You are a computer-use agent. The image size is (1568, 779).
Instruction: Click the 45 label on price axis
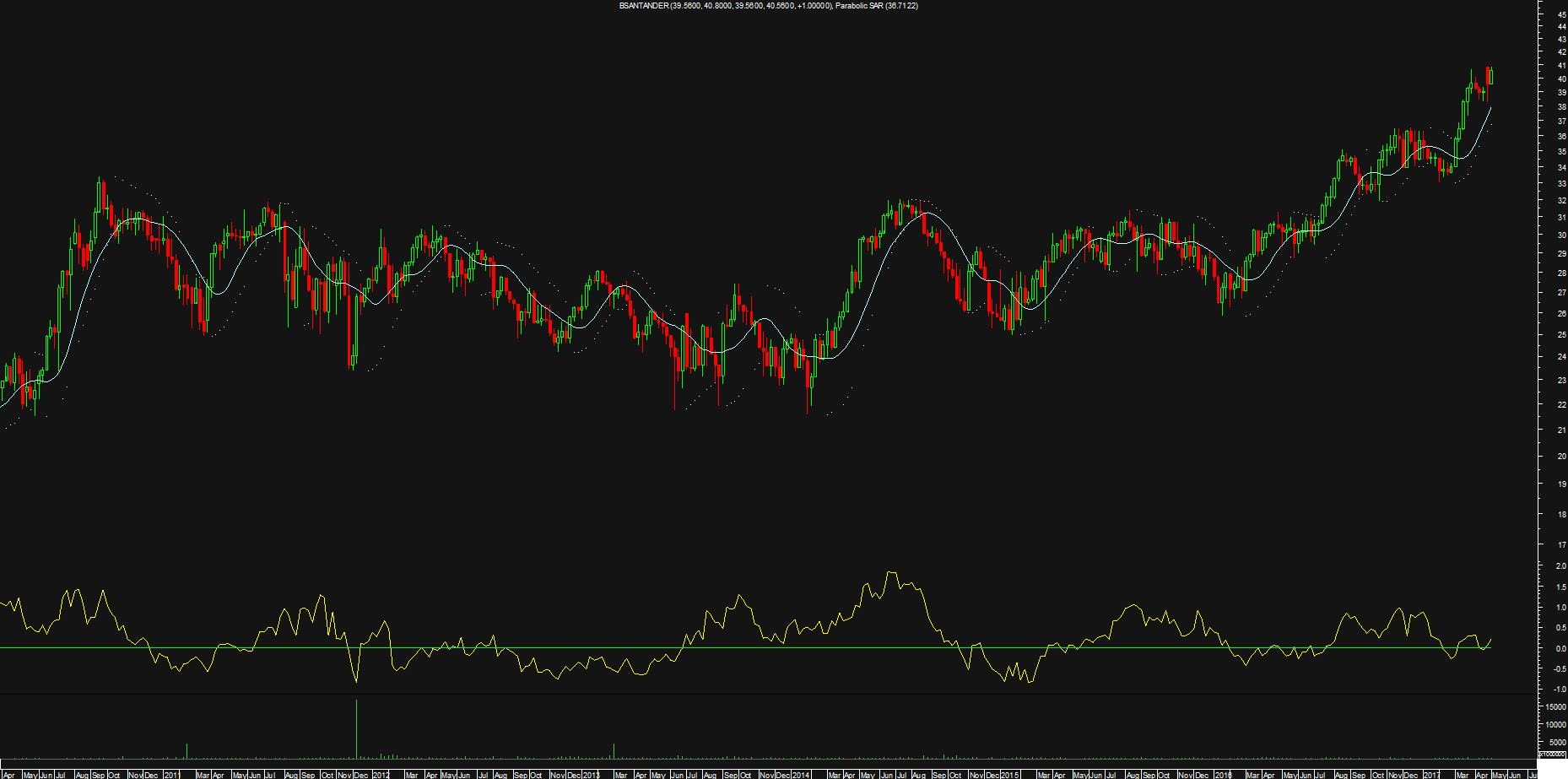click(x=1562, y=14)
